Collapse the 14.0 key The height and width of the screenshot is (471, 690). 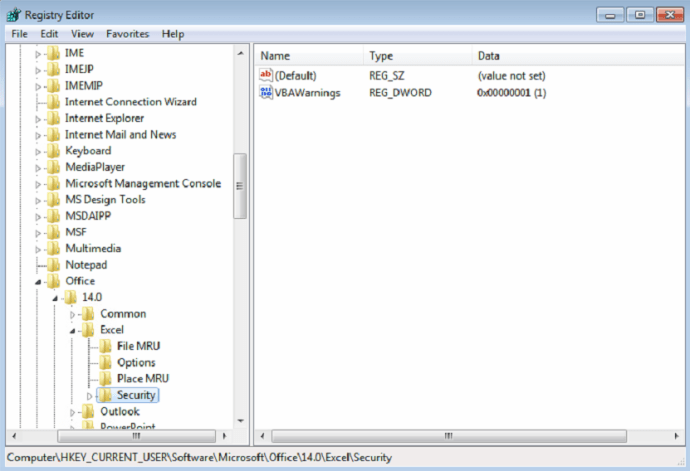tap(56, 298)
